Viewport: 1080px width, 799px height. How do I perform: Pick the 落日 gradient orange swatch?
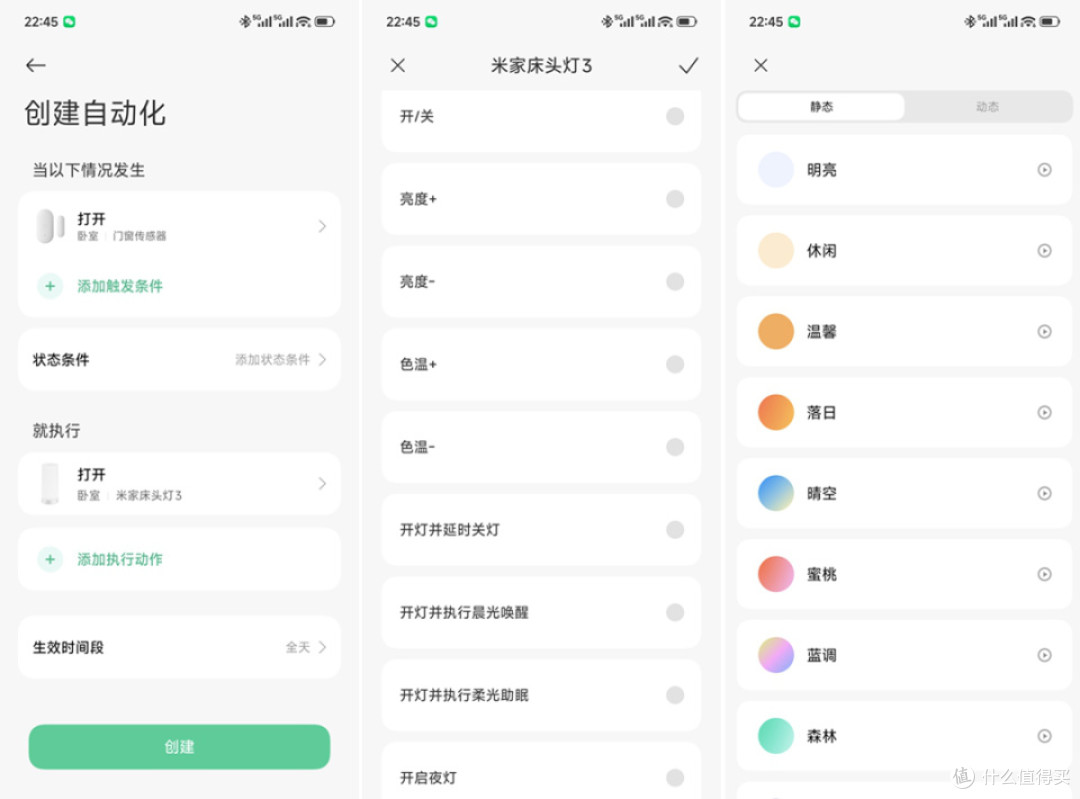[x=776, y=413]
